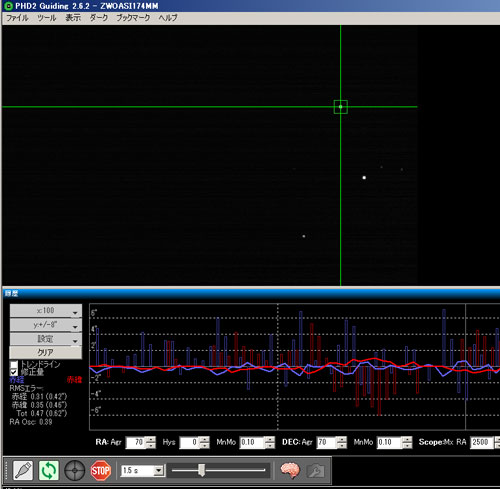
Task: Click the RA MnMo 0.10 field
Action: 252,442
